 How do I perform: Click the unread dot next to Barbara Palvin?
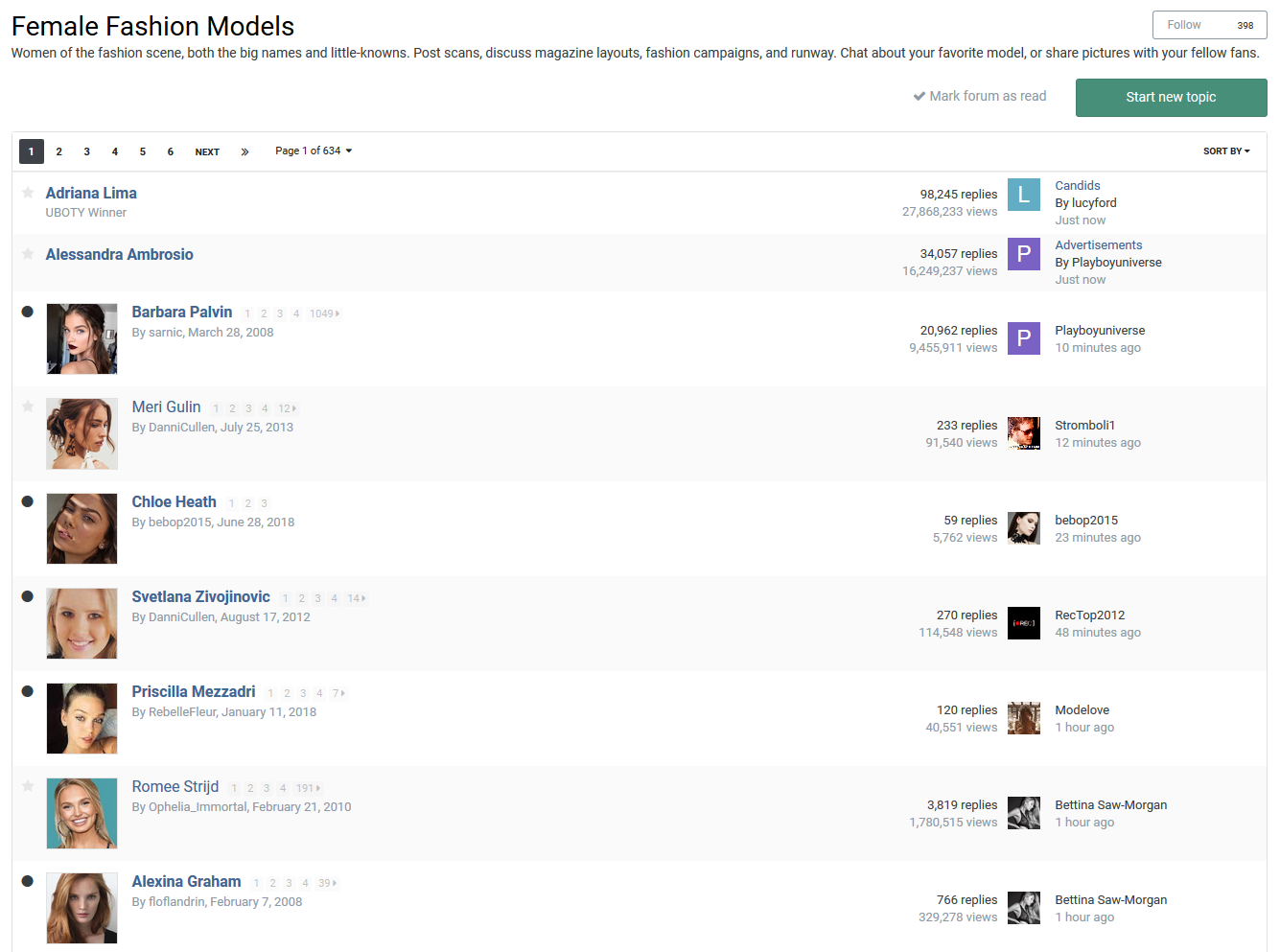point(28,312)
